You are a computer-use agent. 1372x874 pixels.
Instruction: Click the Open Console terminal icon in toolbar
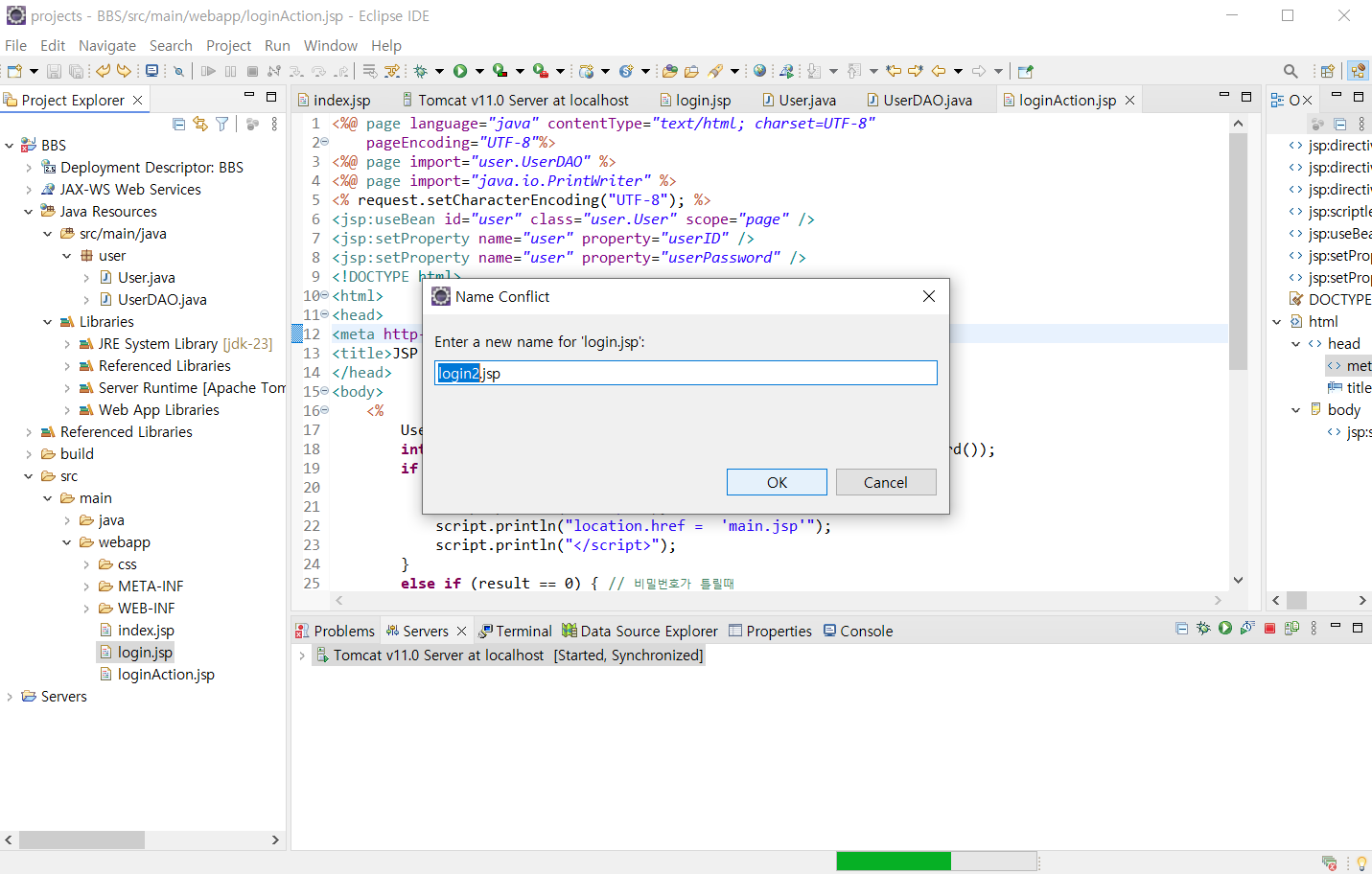pyautogui.click(x=151, y=71)
